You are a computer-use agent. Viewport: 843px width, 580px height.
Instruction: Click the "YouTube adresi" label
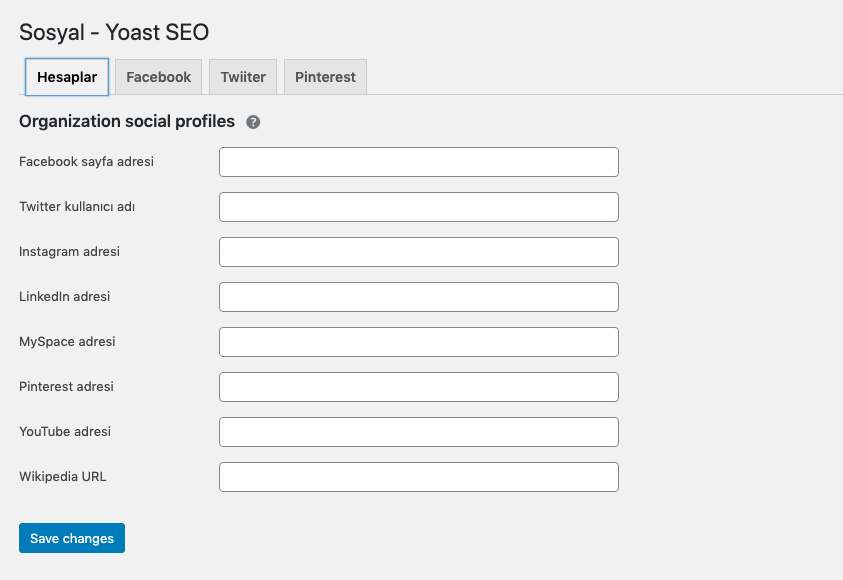point(65,432)
